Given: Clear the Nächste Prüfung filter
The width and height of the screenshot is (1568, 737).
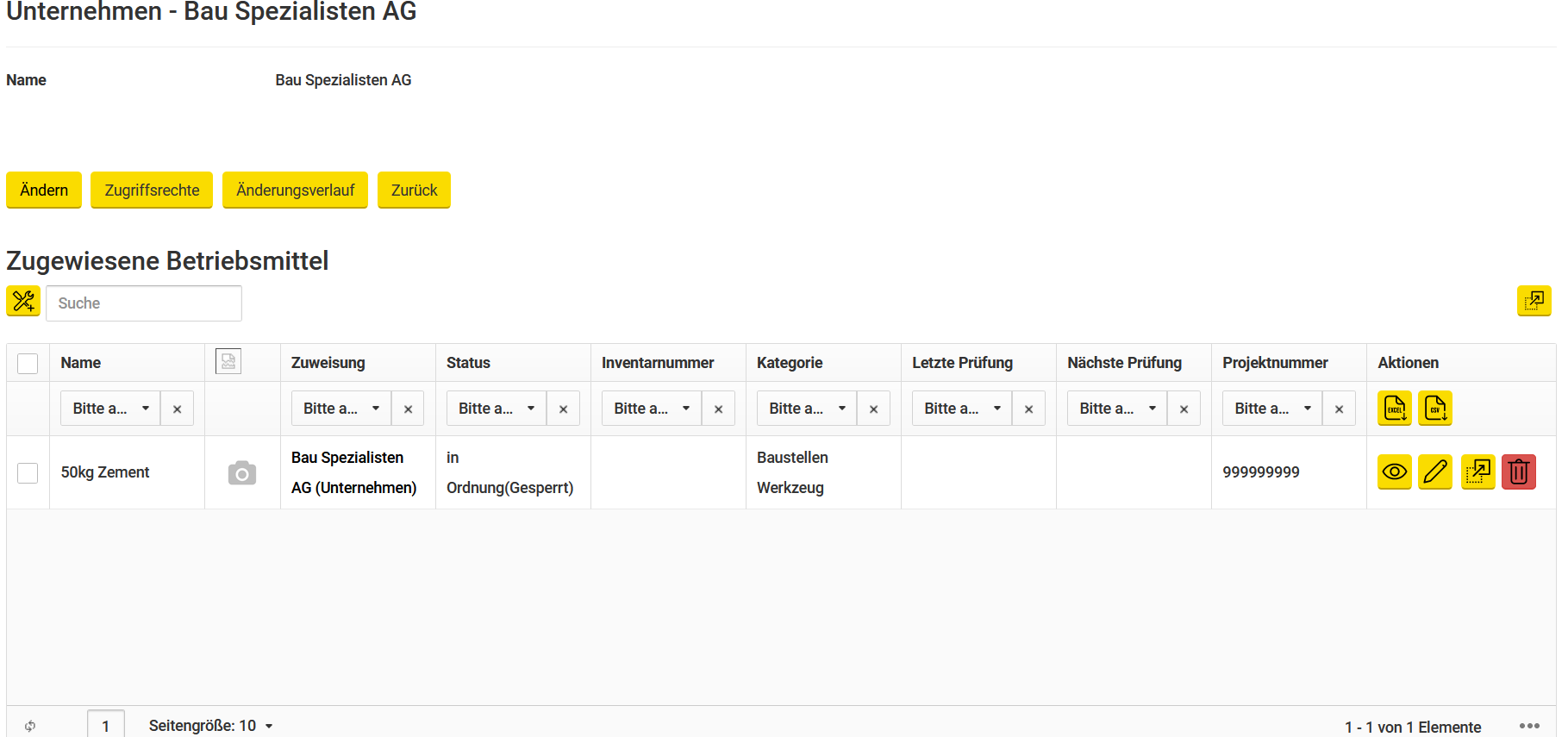Looking at the screenshot, I should tap(1184, 409).
